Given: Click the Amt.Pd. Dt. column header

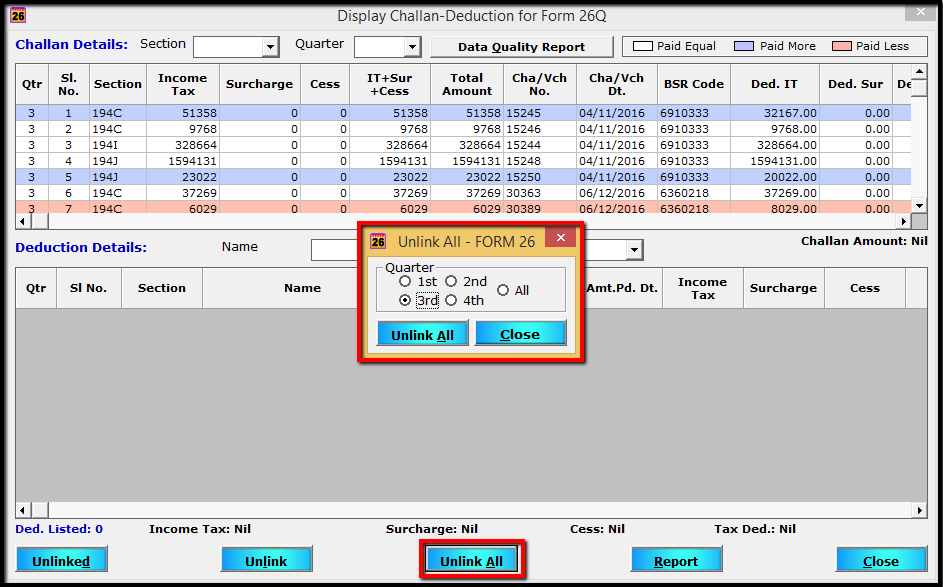Looking at the screenshot, I should [622, 288].
